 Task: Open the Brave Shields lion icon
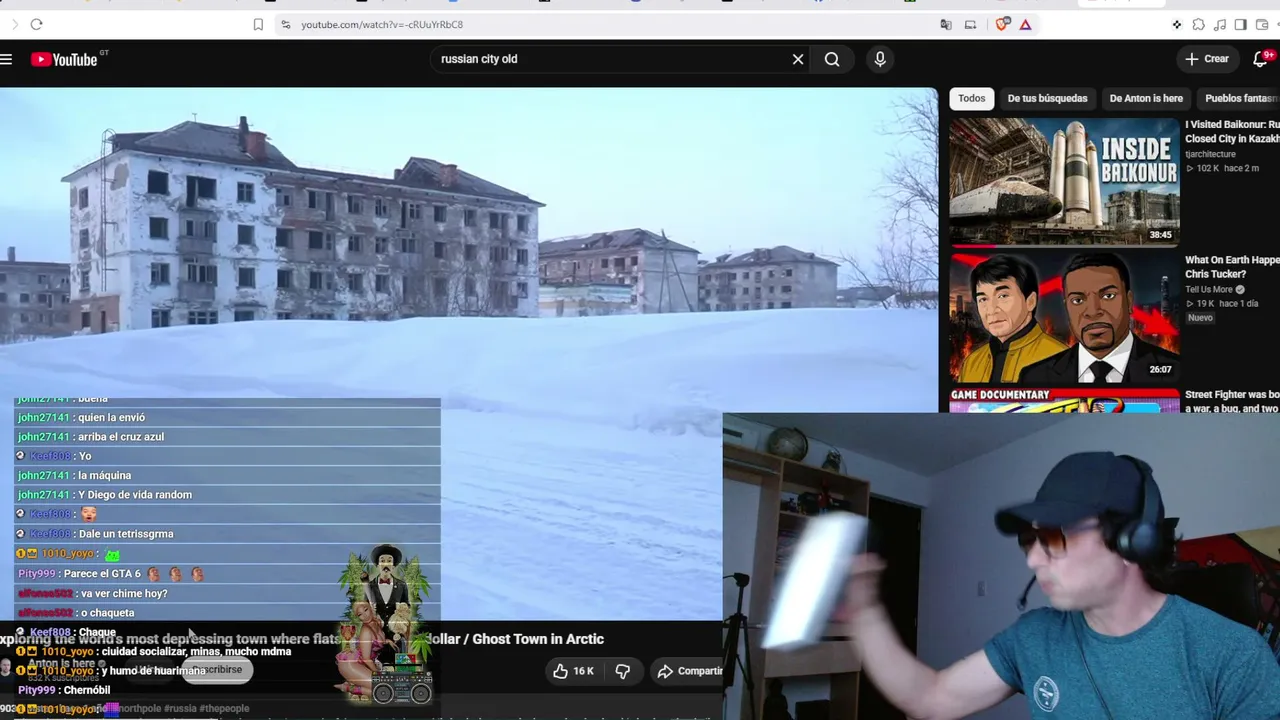tap(1003, 24)
